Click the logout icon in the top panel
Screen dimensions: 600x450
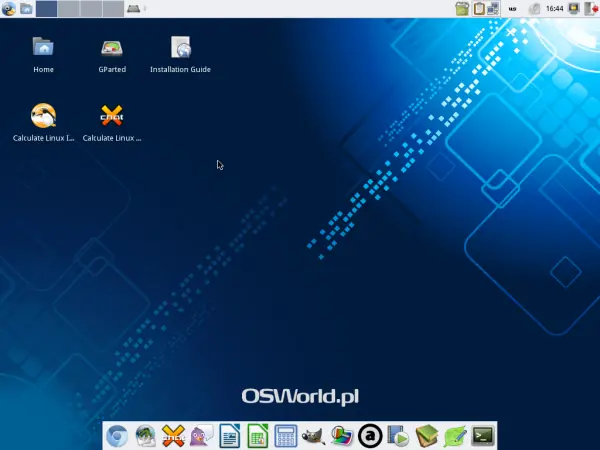[x=591, y=8]
